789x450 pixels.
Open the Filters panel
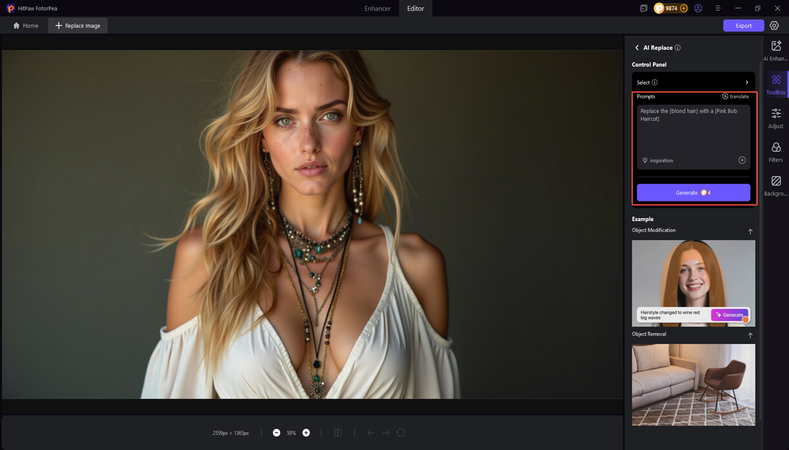[x=775, y=152]
